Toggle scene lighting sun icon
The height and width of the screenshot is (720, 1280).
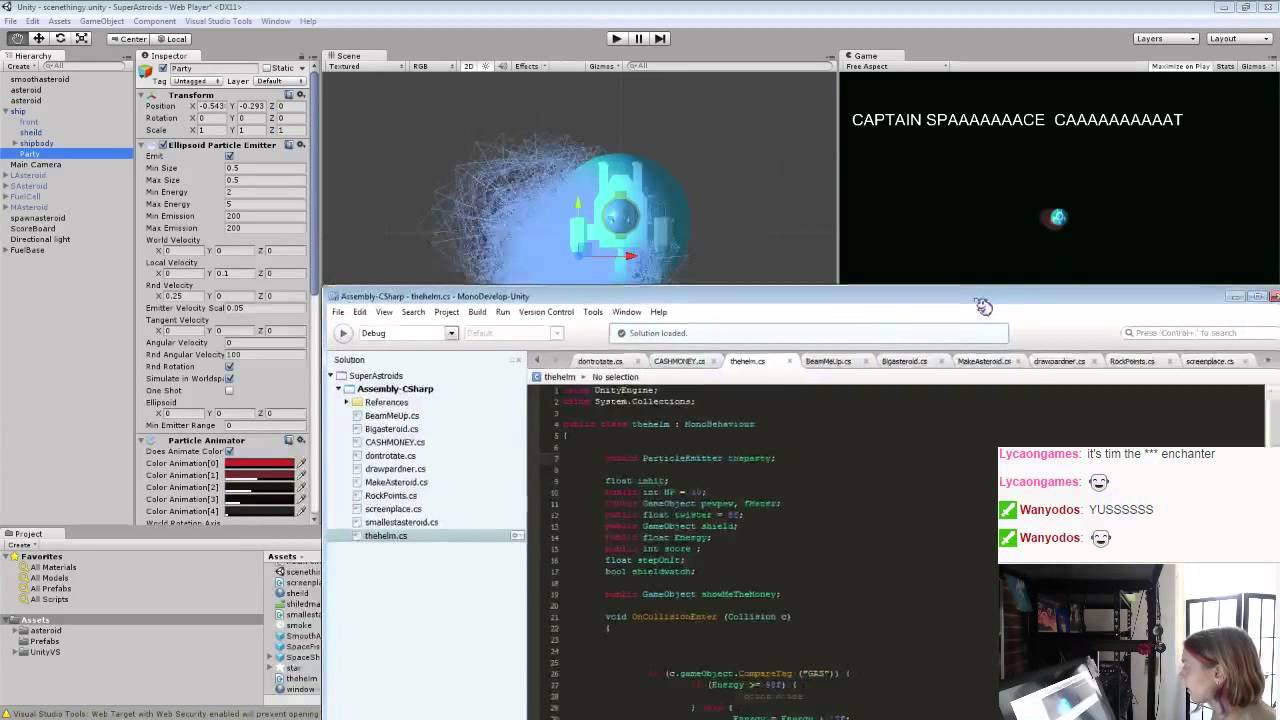tap(487, 66)
